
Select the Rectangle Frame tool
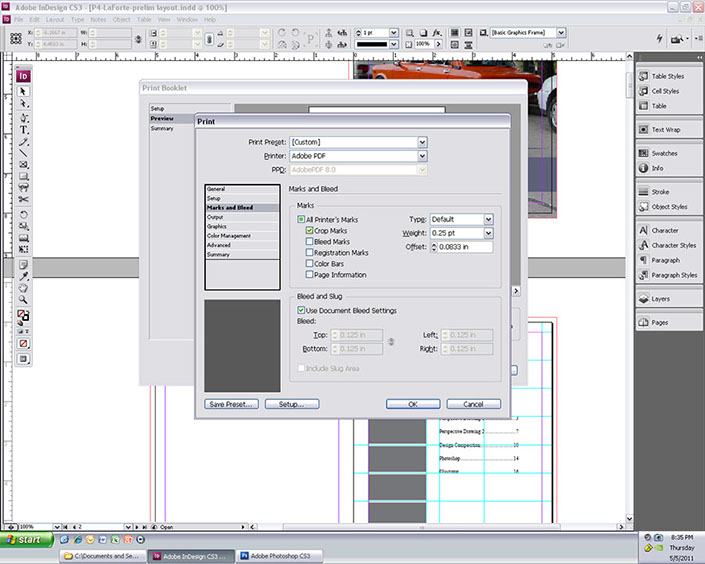coord(23,165)
